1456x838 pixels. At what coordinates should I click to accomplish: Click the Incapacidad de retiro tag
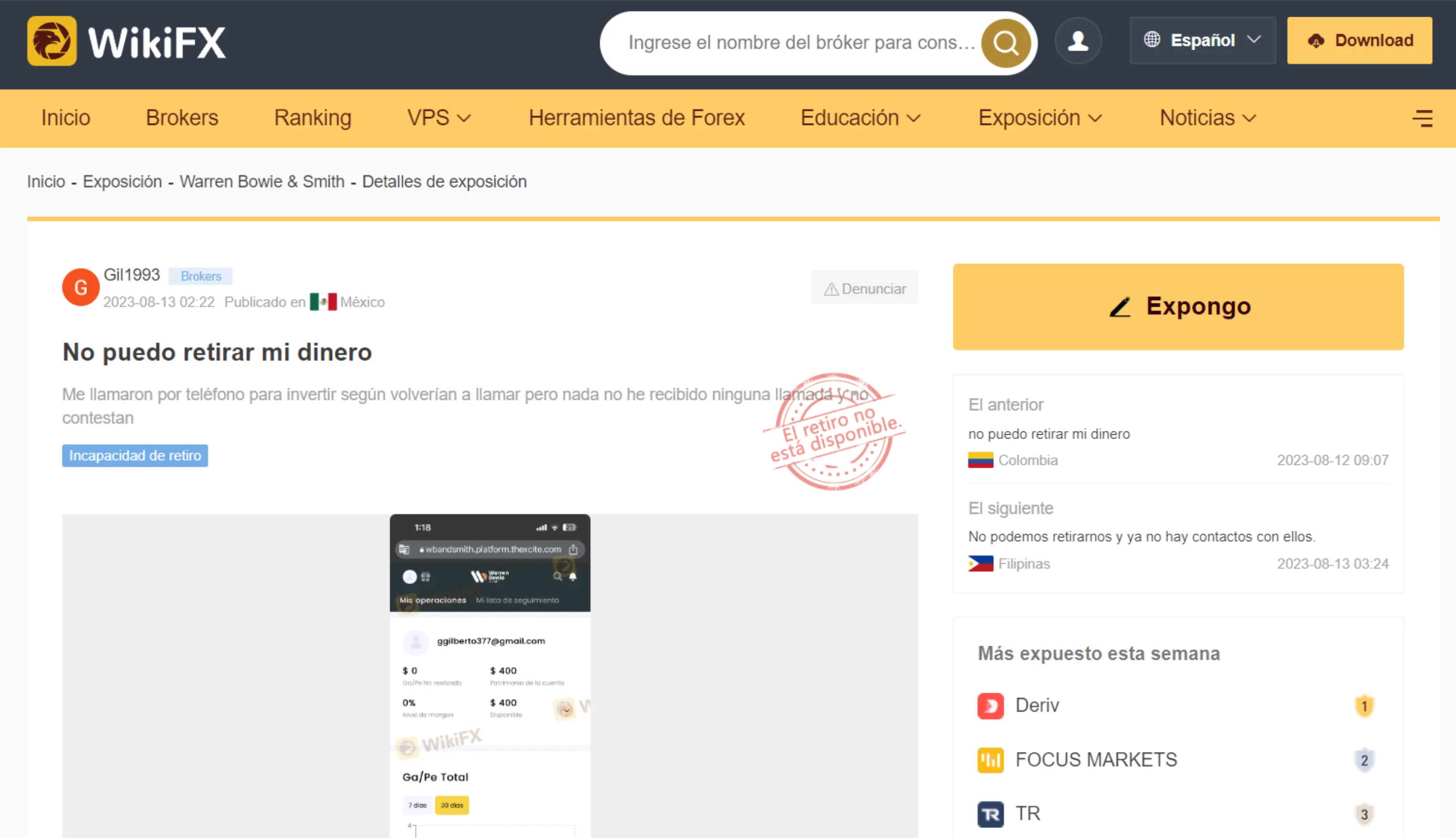[x=135, y=456]
